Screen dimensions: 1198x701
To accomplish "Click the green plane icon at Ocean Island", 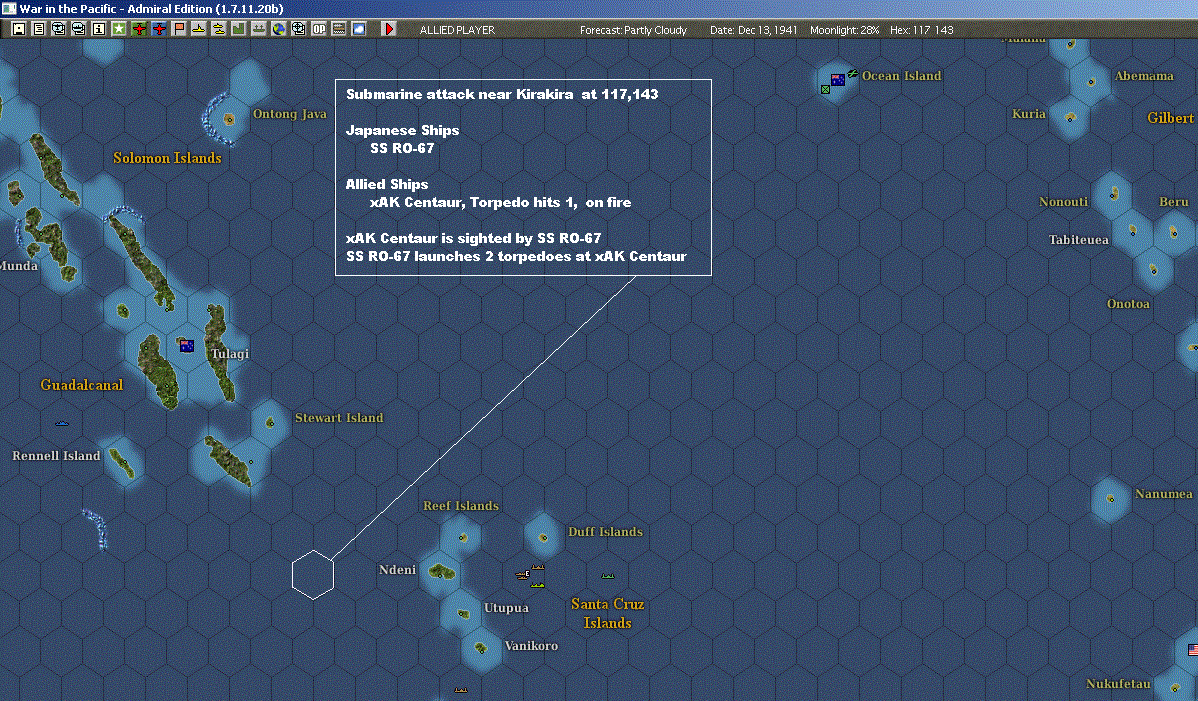I will point(852,73).
